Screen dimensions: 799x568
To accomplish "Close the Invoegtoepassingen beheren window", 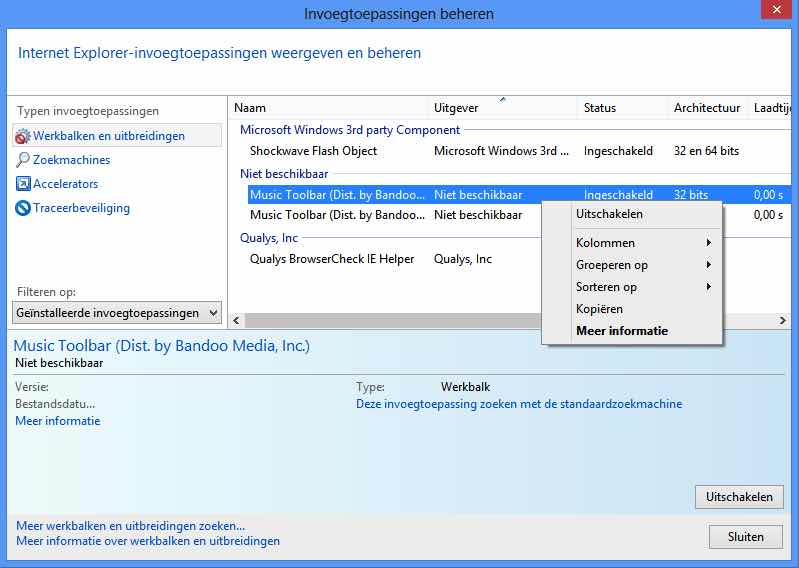I will click(x=776, y=10).
